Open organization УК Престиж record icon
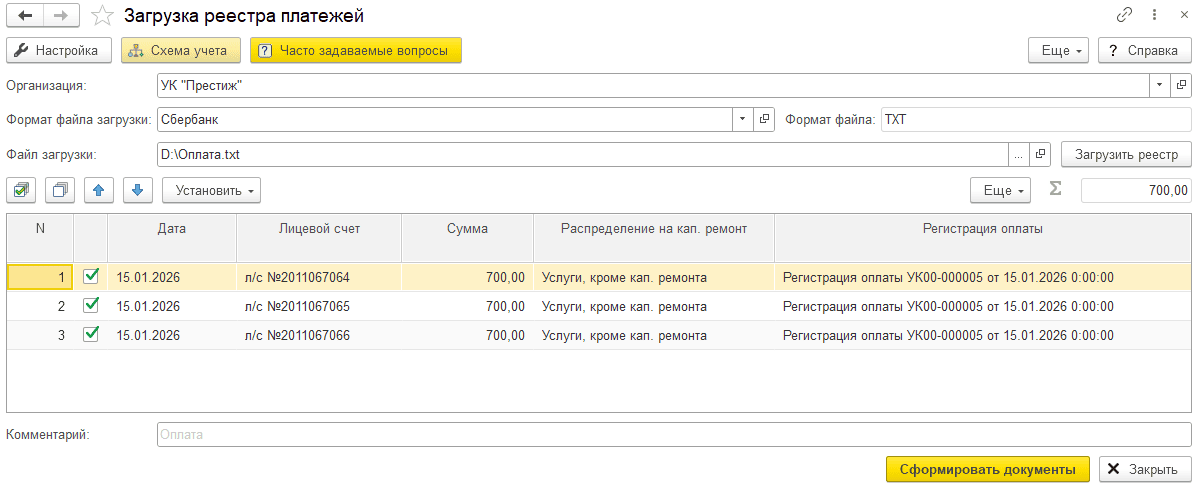 point(1181,86)
